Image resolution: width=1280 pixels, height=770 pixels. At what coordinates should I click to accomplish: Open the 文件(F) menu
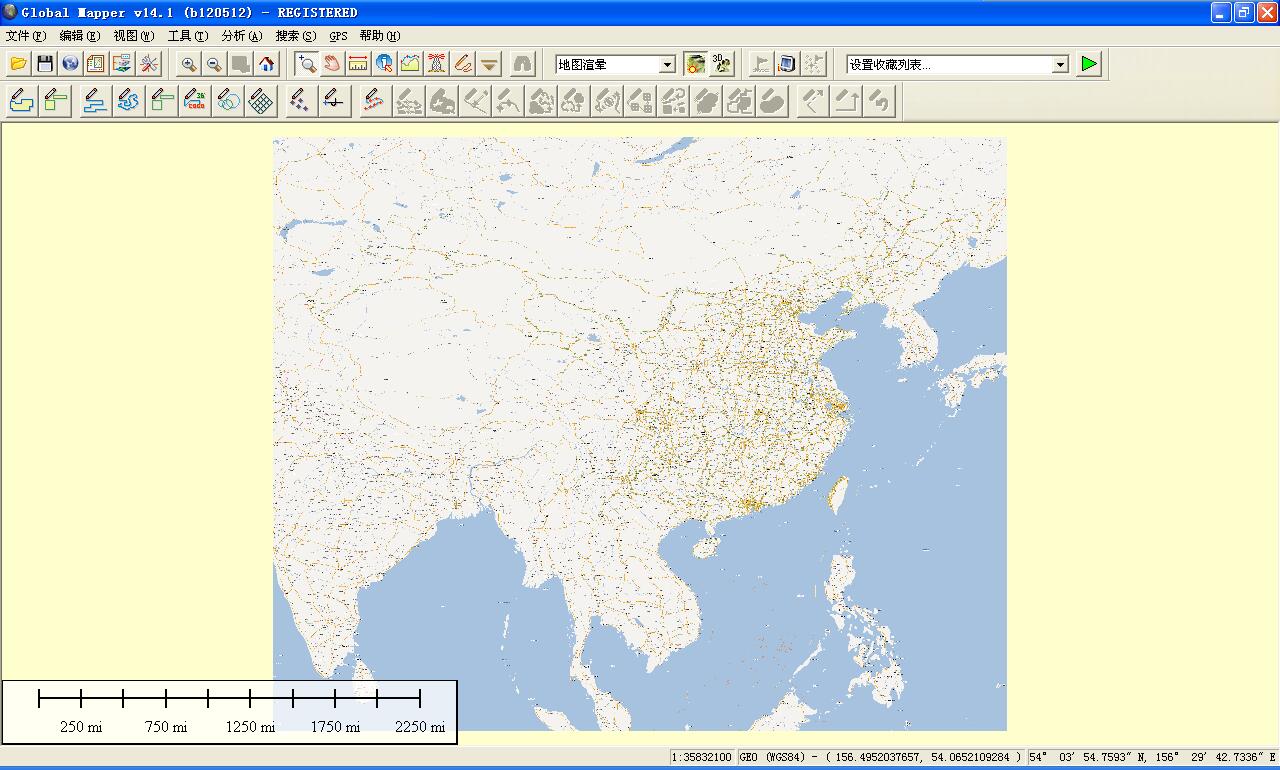25,35
